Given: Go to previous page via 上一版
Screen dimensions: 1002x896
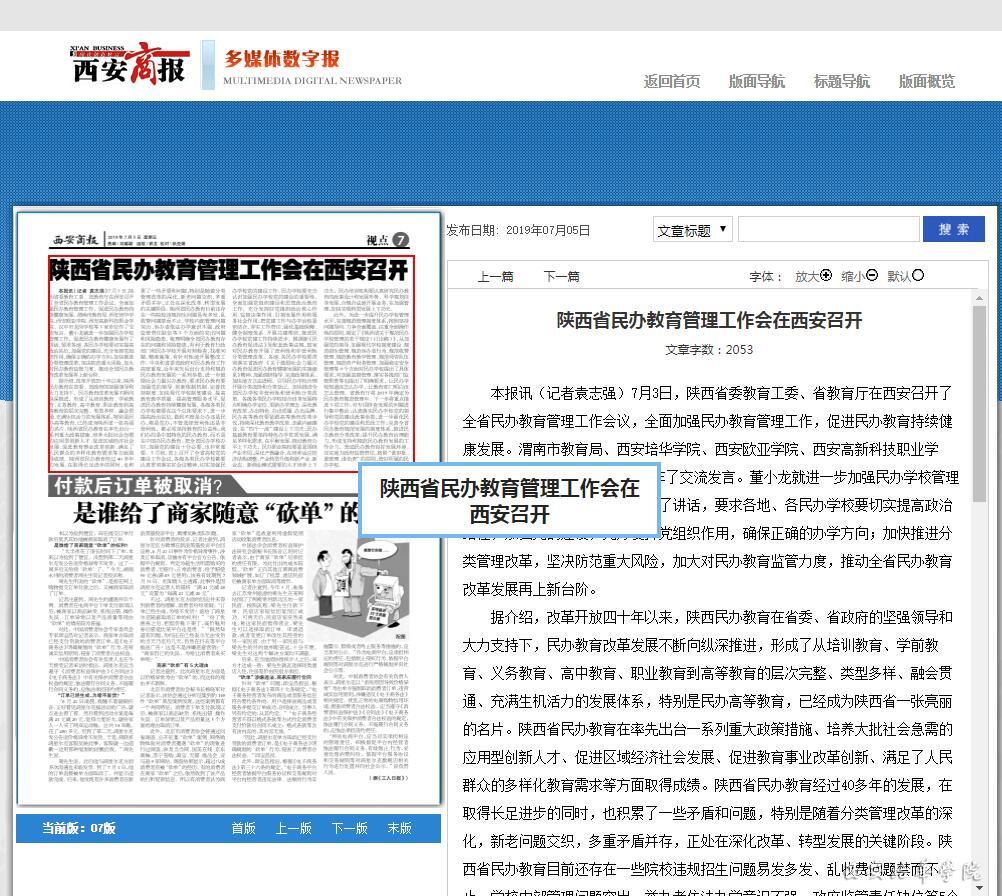Looking at the screenshot, I should 294,828.
